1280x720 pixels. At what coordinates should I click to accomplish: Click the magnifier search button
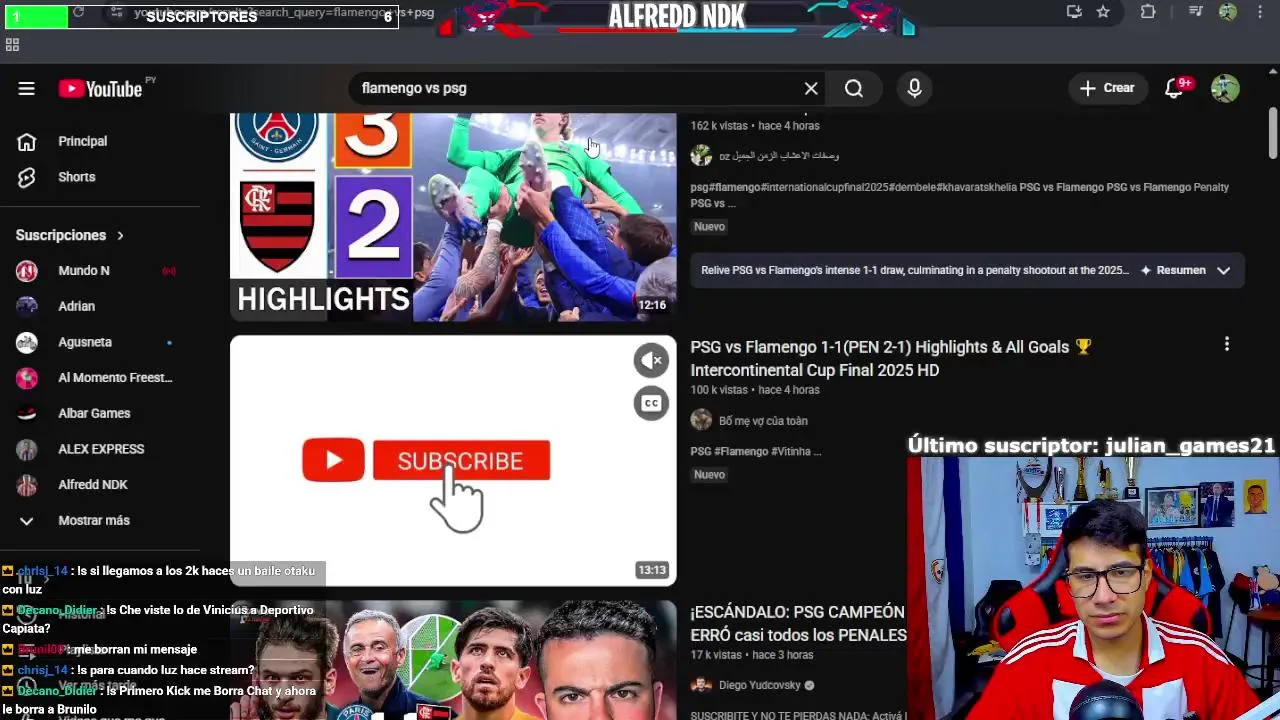[x=854, y=89]
